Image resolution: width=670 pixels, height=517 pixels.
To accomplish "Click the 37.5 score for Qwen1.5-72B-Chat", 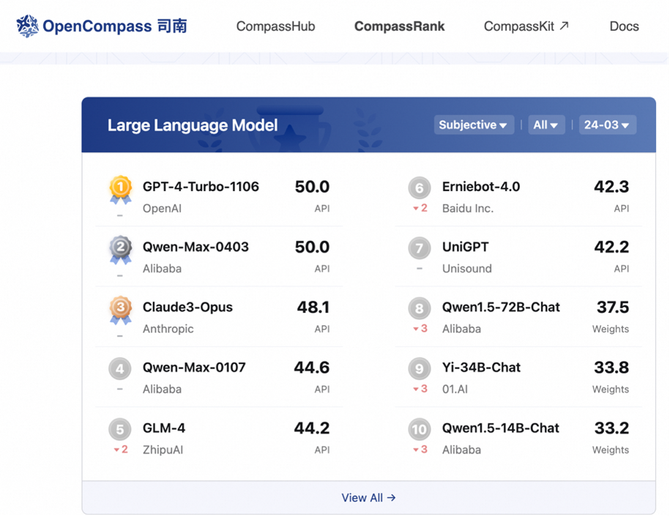I will click(x=613, y=307).
